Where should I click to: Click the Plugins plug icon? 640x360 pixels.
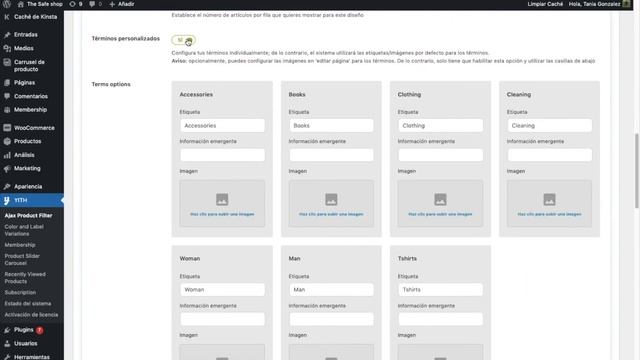tap(7, 330)
